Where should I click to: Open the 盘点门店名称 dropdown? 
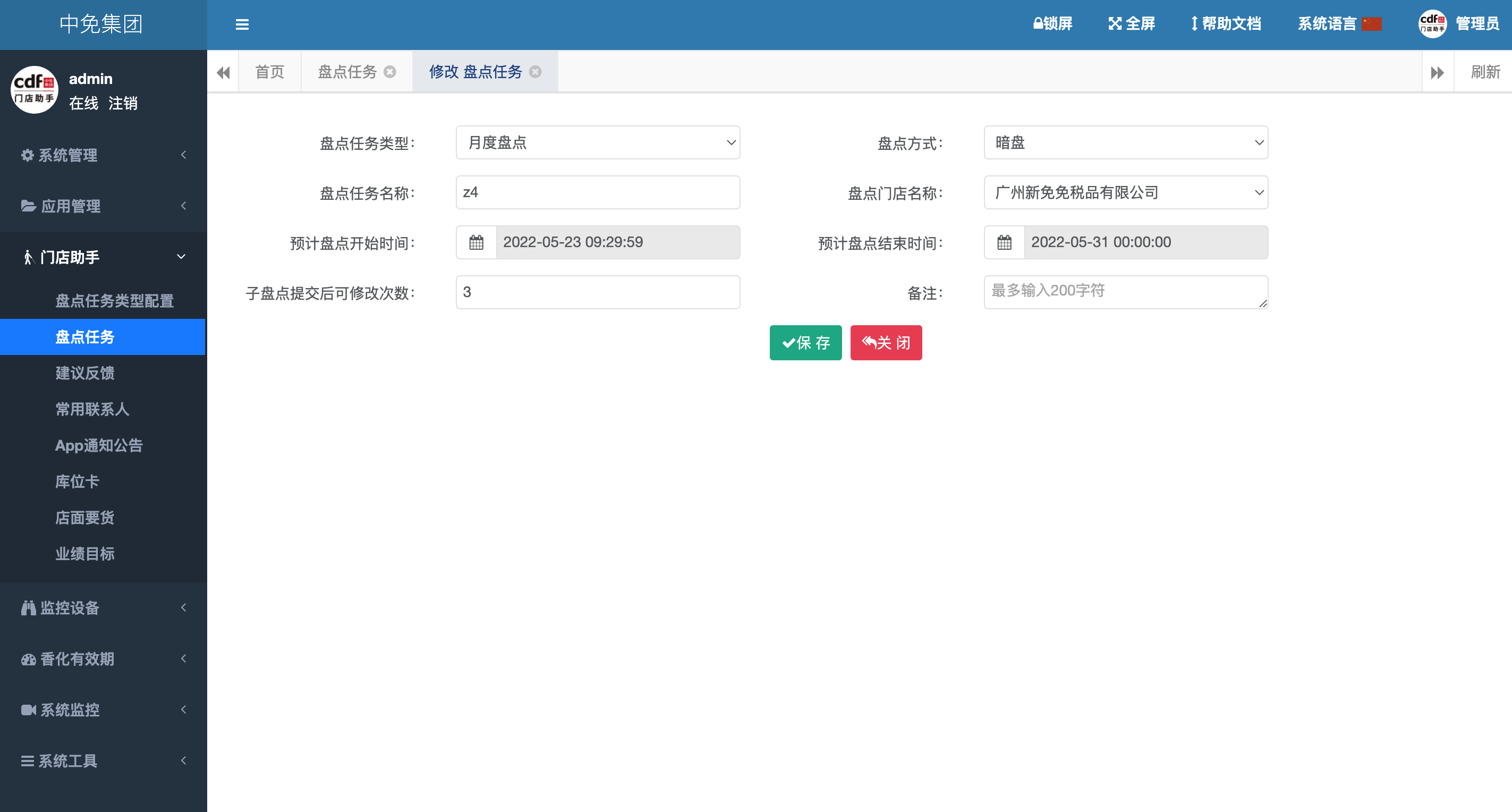coord(1125,192)
